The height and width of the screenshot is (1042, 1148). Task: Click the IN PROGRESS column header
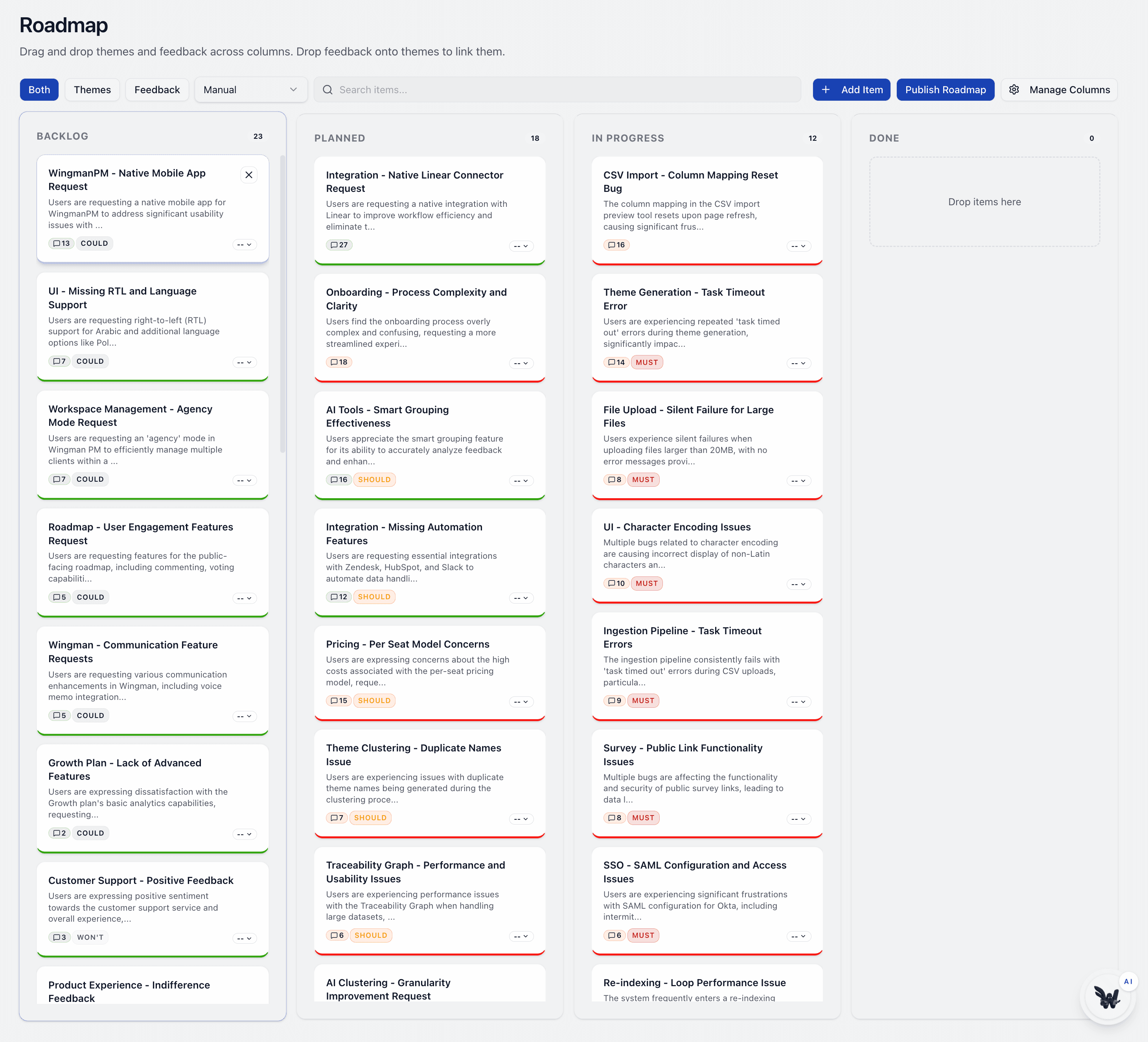point(628,138)
